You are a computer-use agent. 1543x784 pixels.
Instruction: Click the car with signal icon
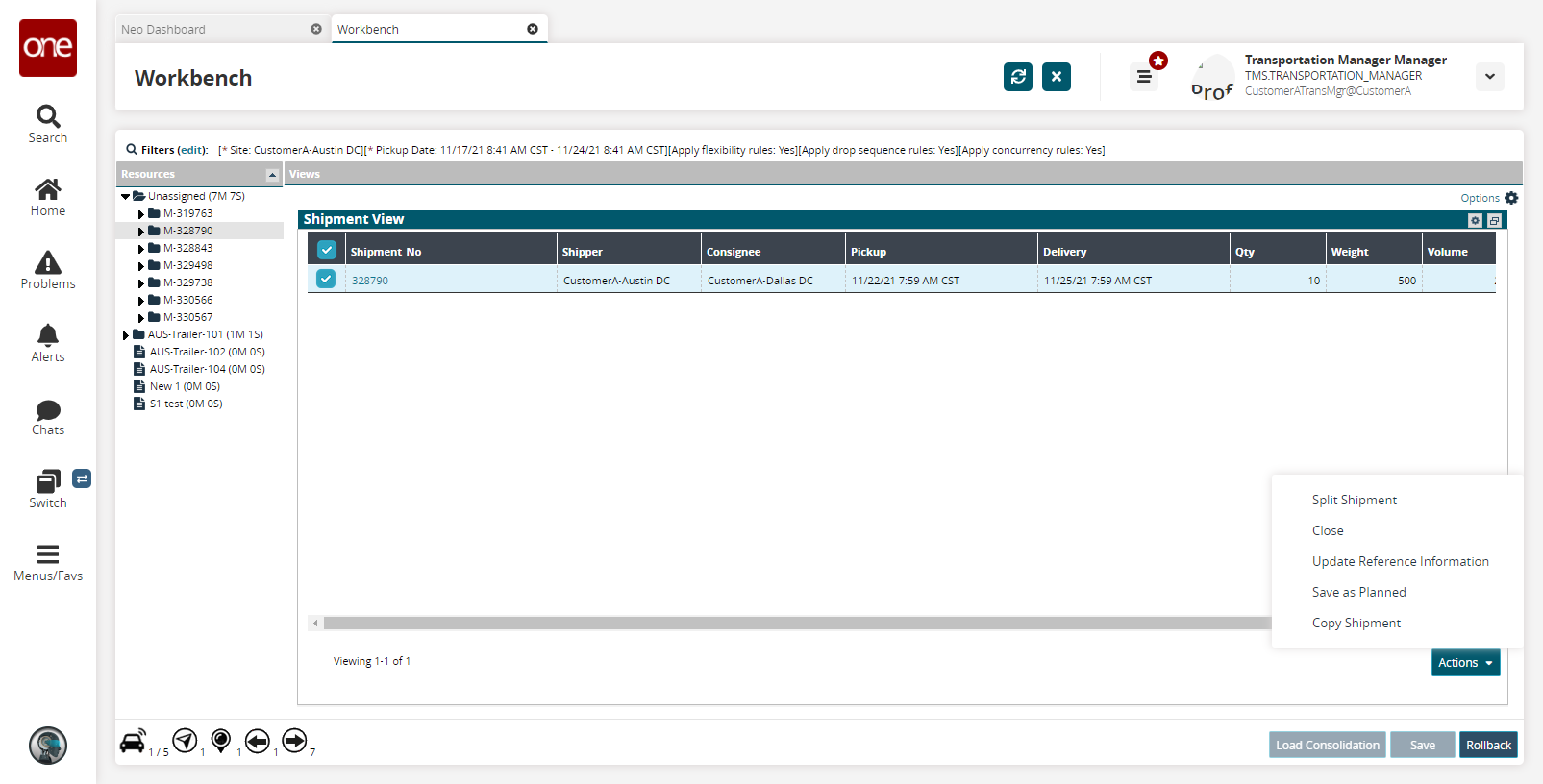click(x=134, y=741)
